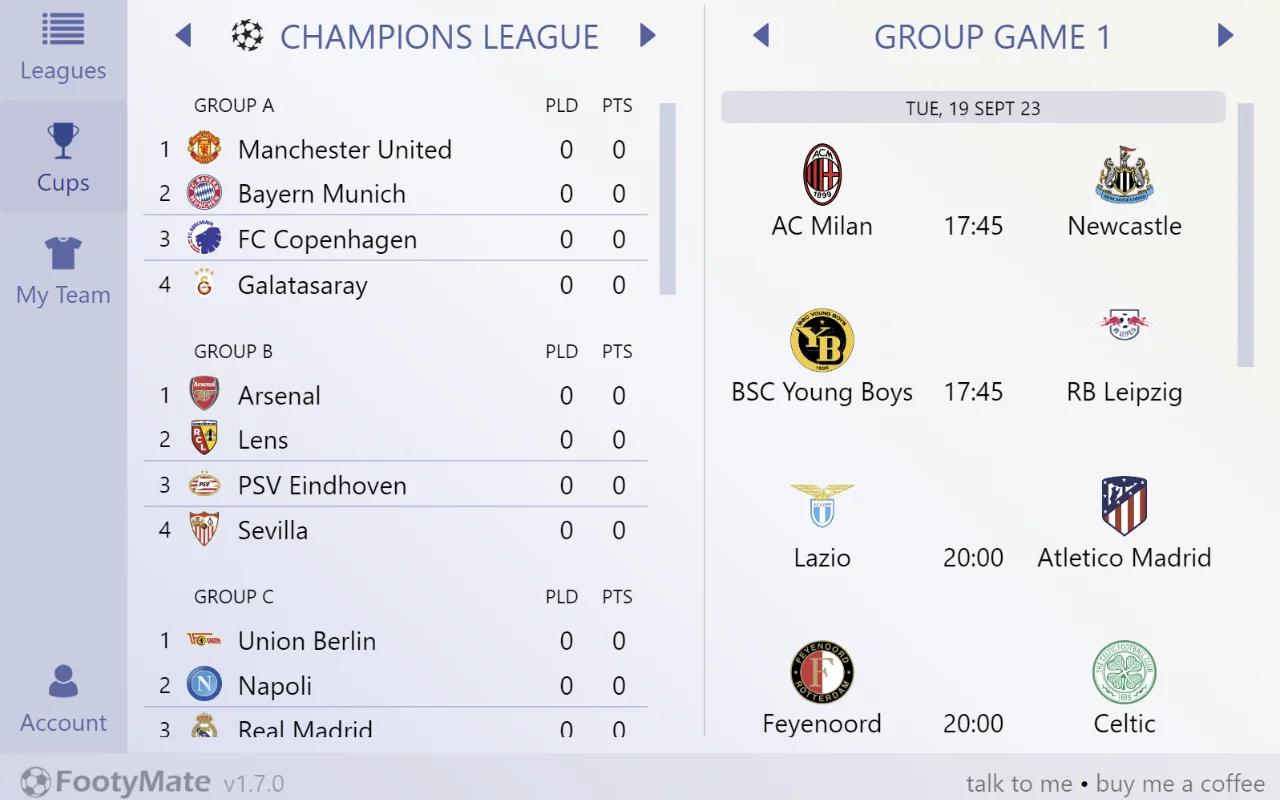Show previous group game round
Screen dimensions: 1280x800
761,37
